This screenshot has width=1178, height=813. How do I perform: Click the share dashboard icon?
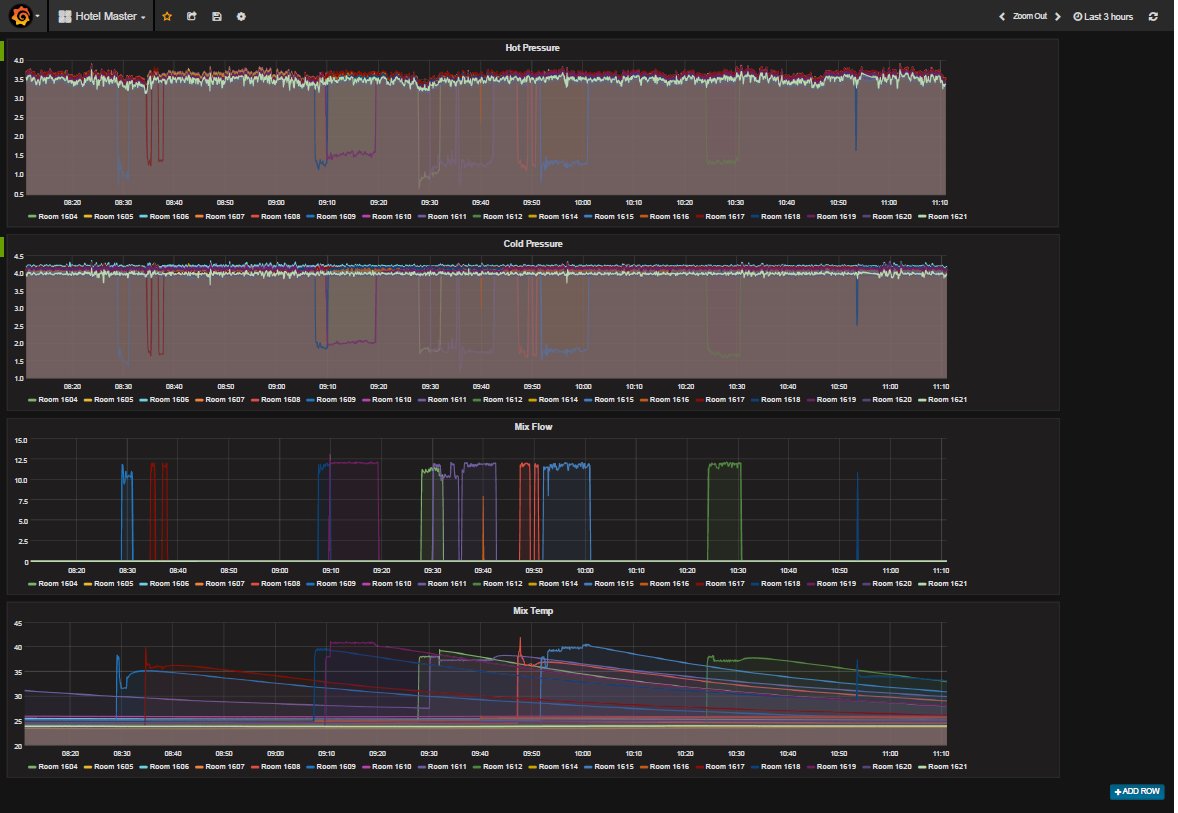pos(192,17)
